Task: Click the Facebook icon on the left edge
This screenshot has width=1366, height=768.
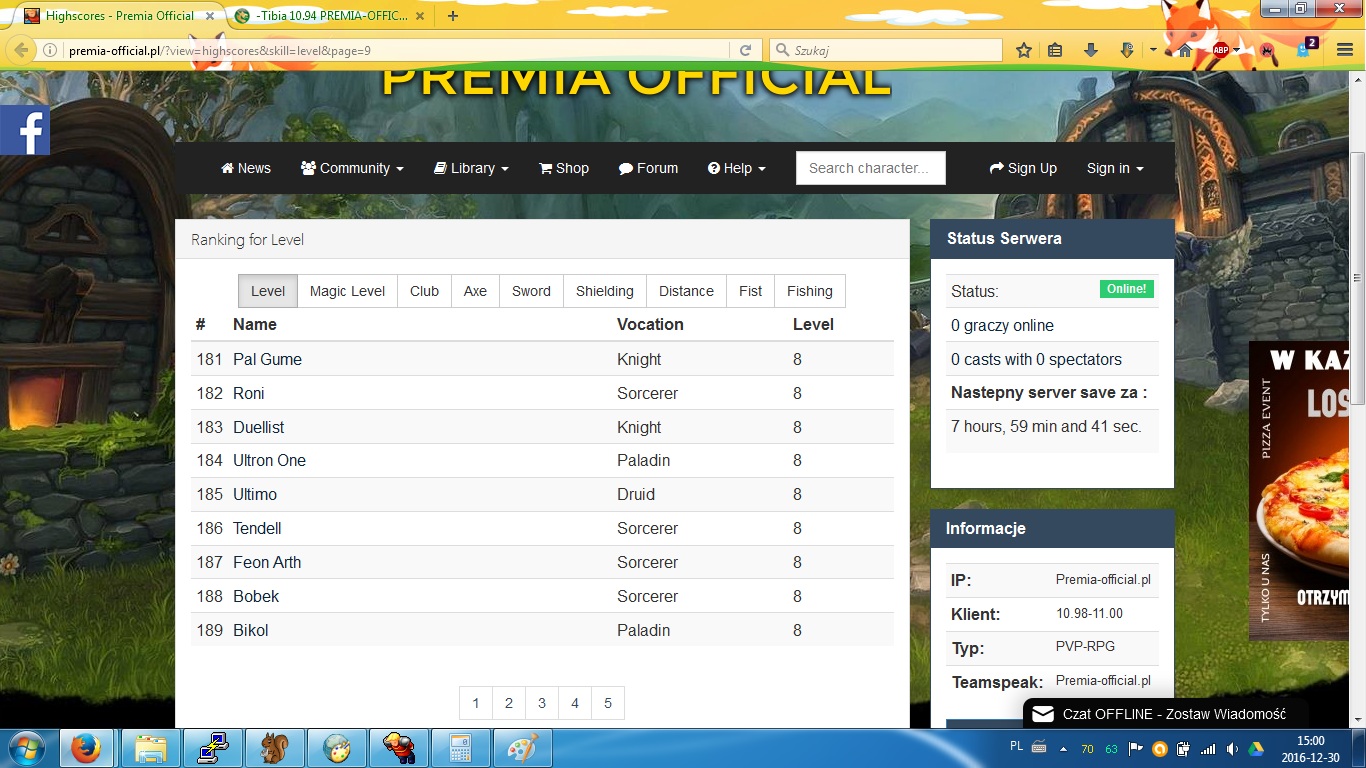Action: tap(25, 130)
